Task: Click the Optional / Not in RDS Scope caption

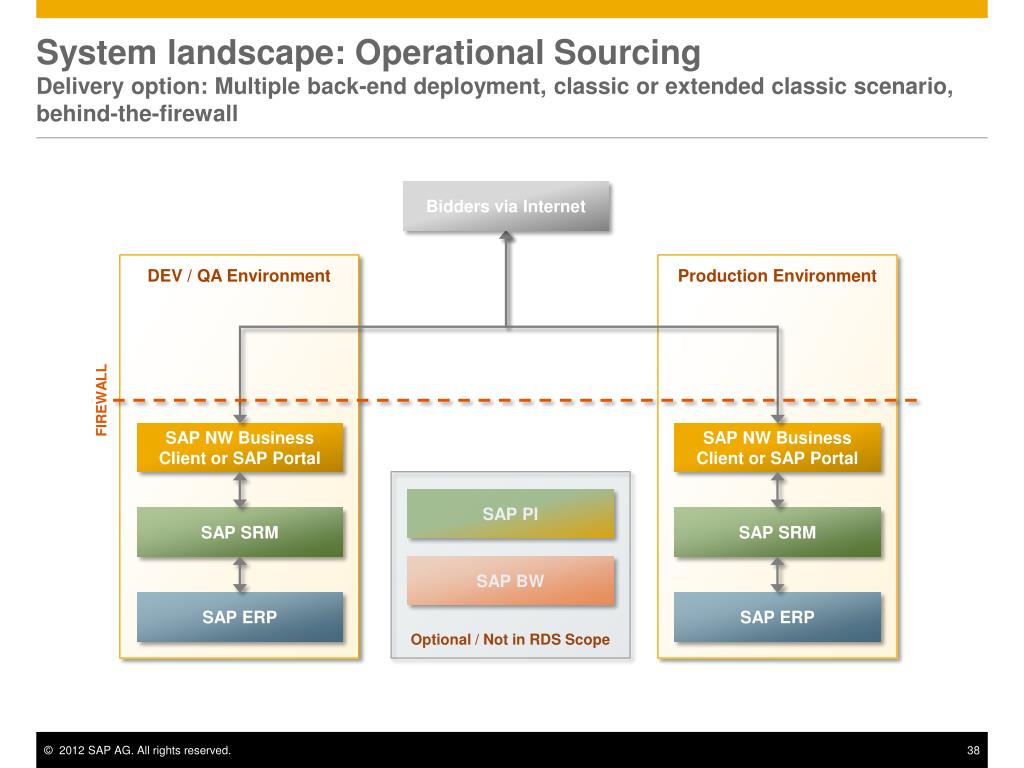Action: click(x=510, y=639)
